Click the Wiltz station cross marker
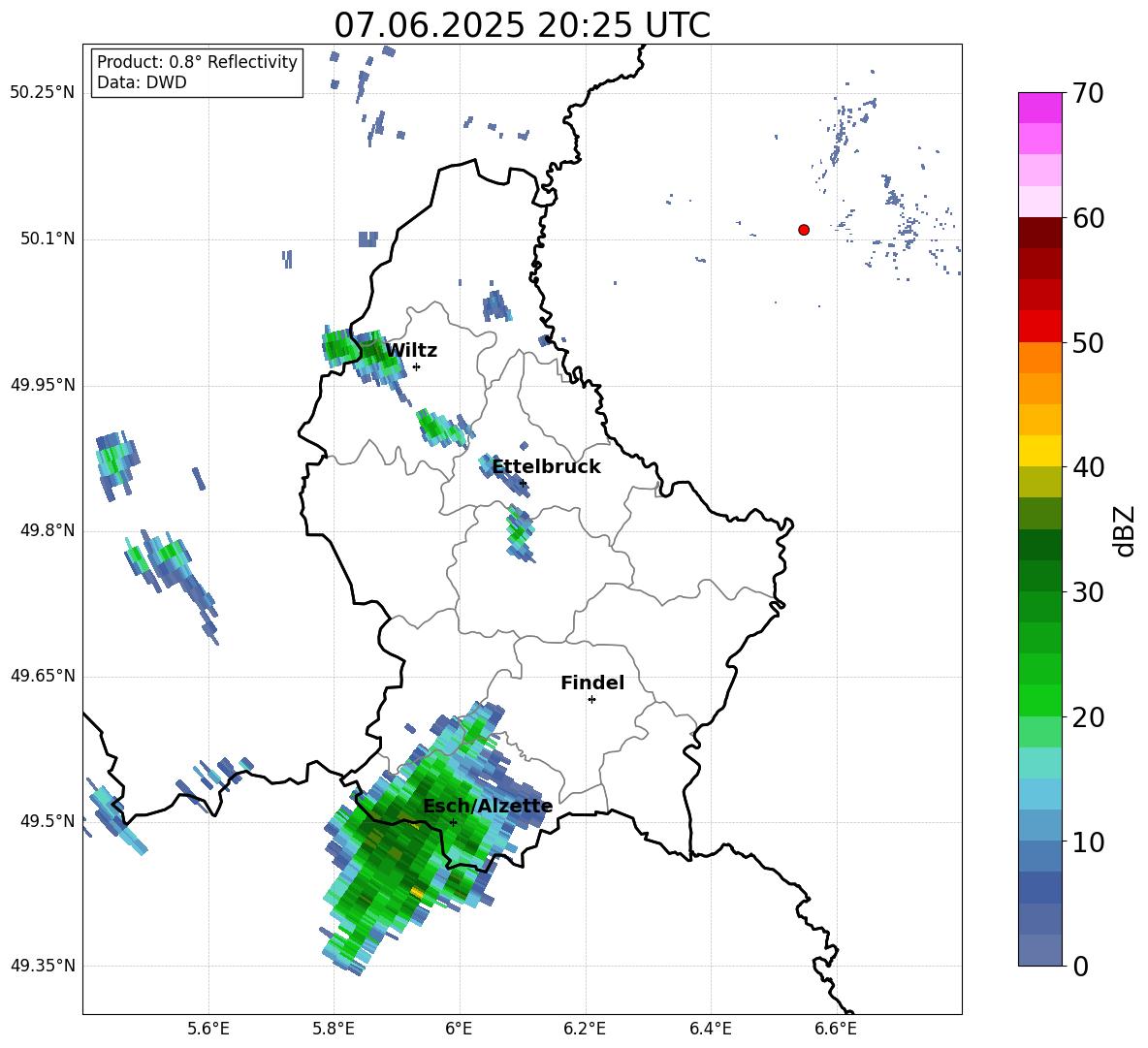This screenshot has height=1048, width=1148. (x=416, y=366)
